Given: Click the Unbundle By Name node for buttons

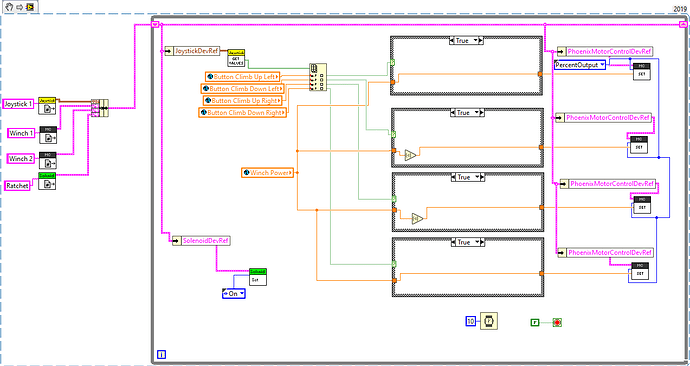Looking at the screenshot, I should click(318, 77).
